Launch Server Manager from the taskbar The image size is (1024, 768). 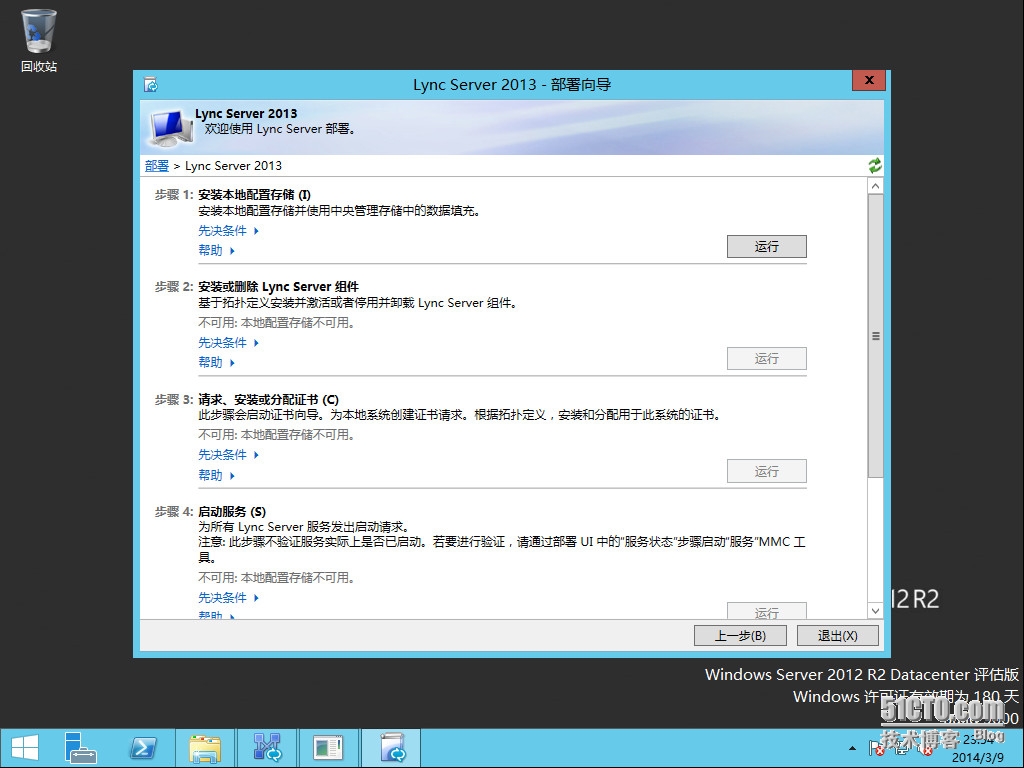tap(80, 748)
